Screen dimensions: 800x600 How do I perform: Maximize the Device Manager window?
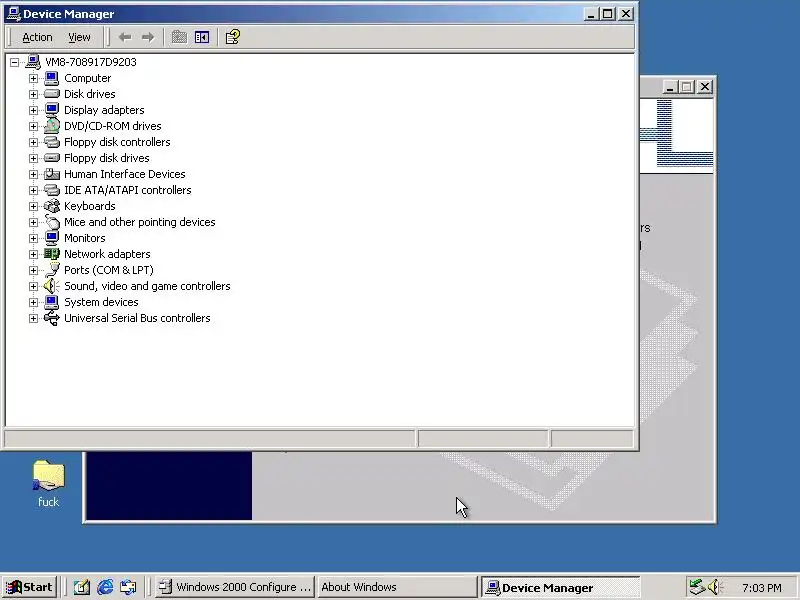(x=608, y=14)
